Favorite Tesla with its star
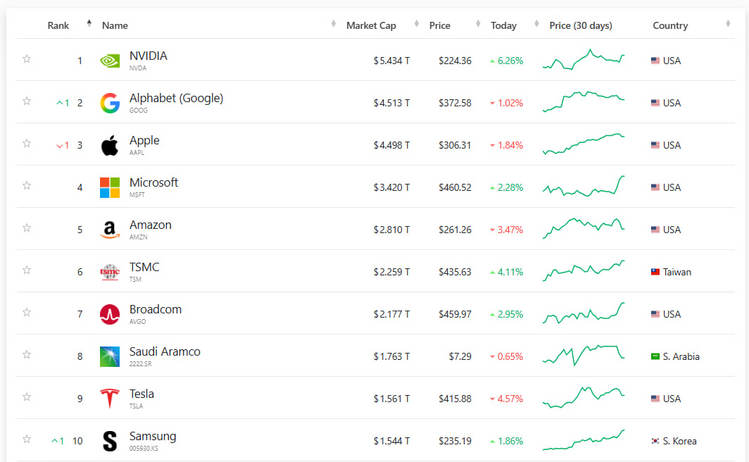This screenshot has height=462, width=749. click(27, 397)
